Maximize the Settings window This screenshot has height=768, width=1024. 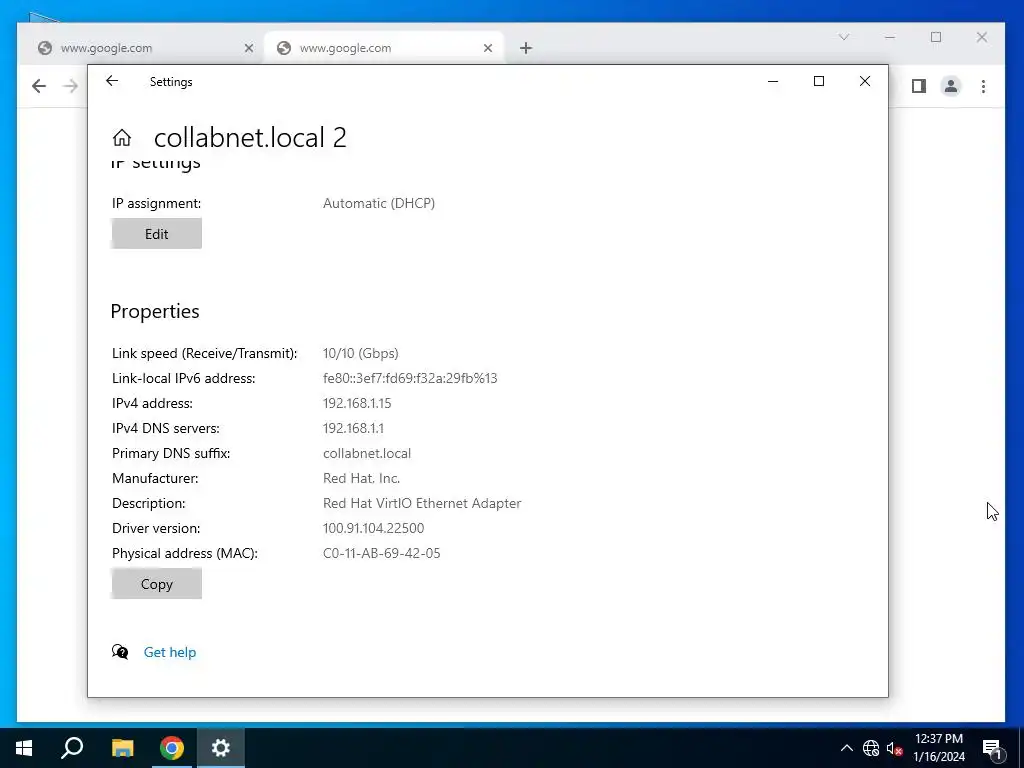pos(819,81)
